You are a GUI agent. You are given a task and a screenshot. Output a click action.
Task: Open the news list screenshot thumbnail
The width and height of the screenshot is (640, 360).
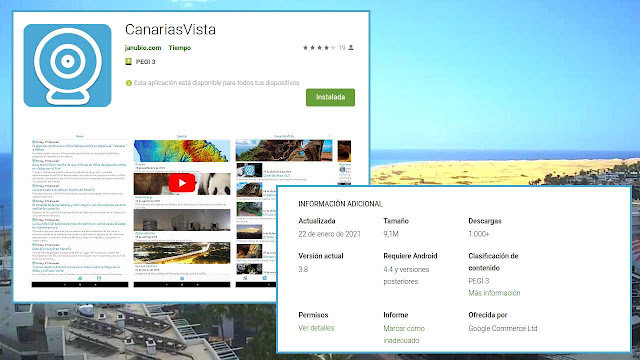point(80,211)
